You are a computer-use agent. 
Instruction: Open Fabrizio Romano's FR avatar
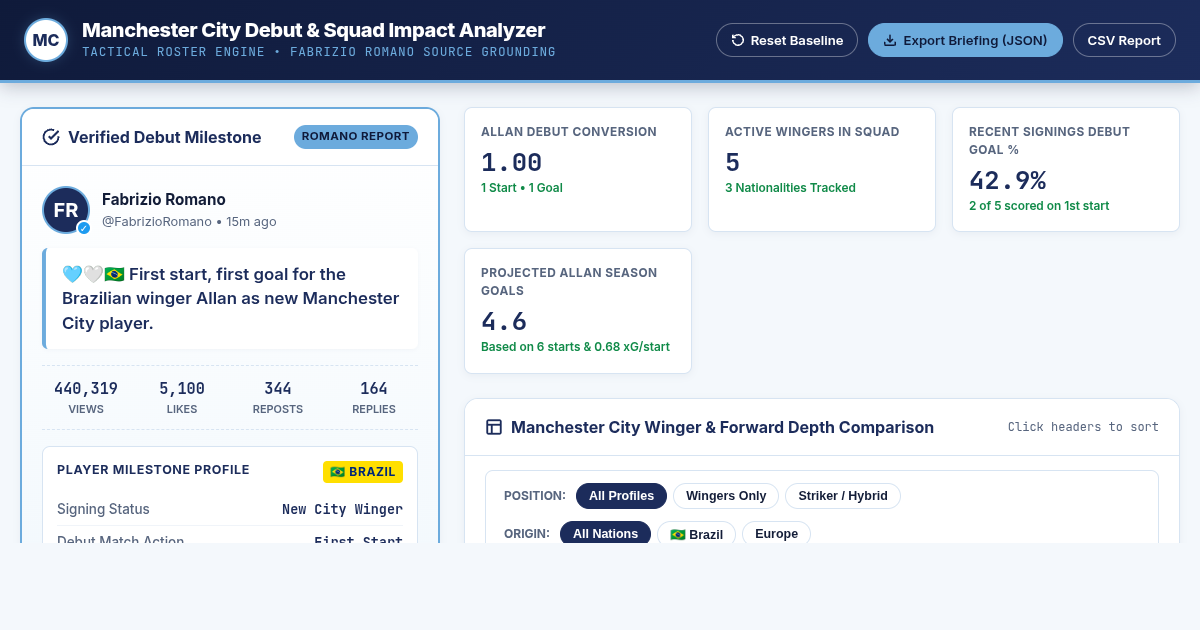(x=66, y=210)
